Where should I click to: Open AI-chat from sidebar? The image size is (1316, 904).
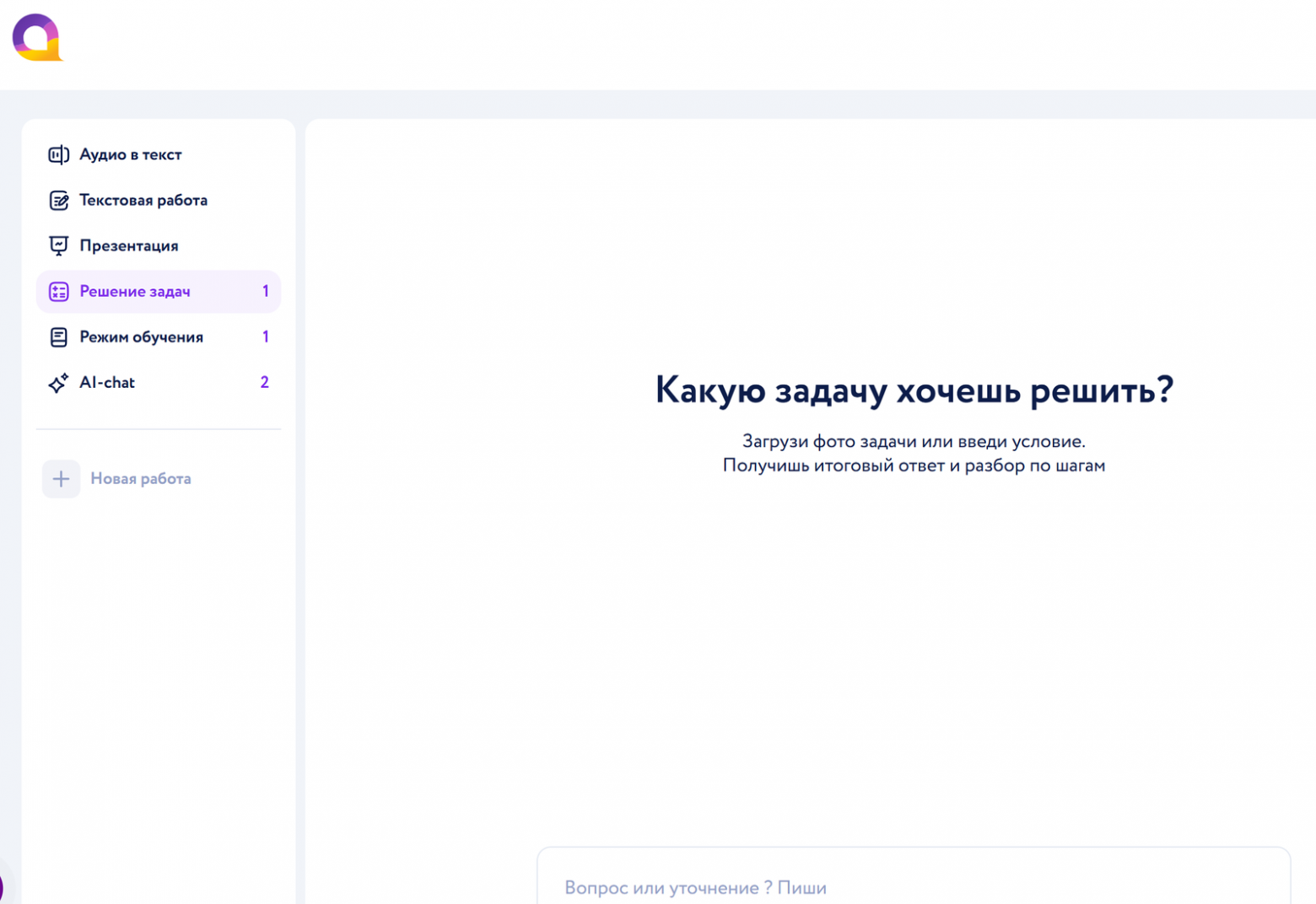click(159, 383)
